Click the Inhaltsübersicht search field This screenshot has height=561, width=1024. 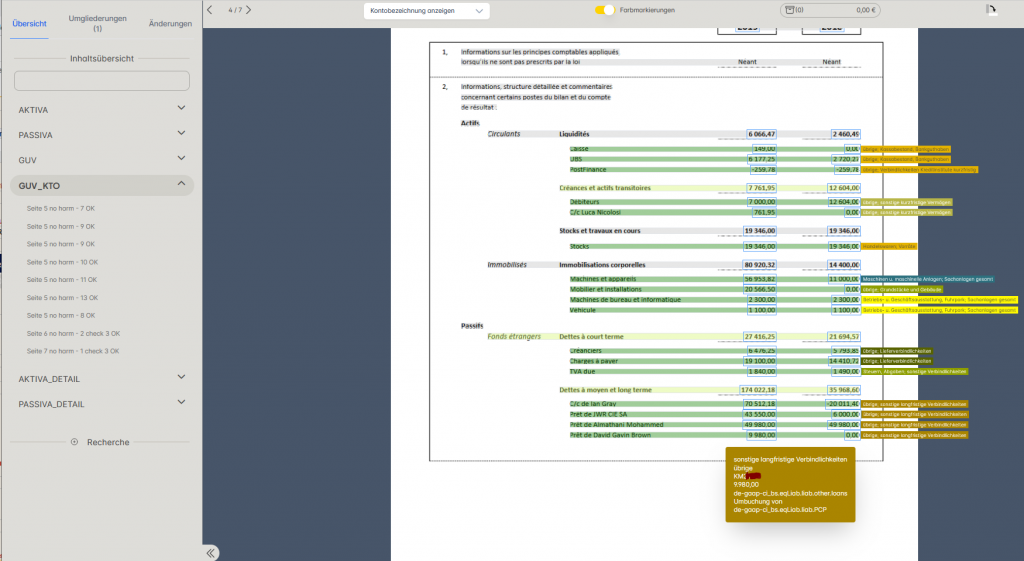click(x=101, y=81)
